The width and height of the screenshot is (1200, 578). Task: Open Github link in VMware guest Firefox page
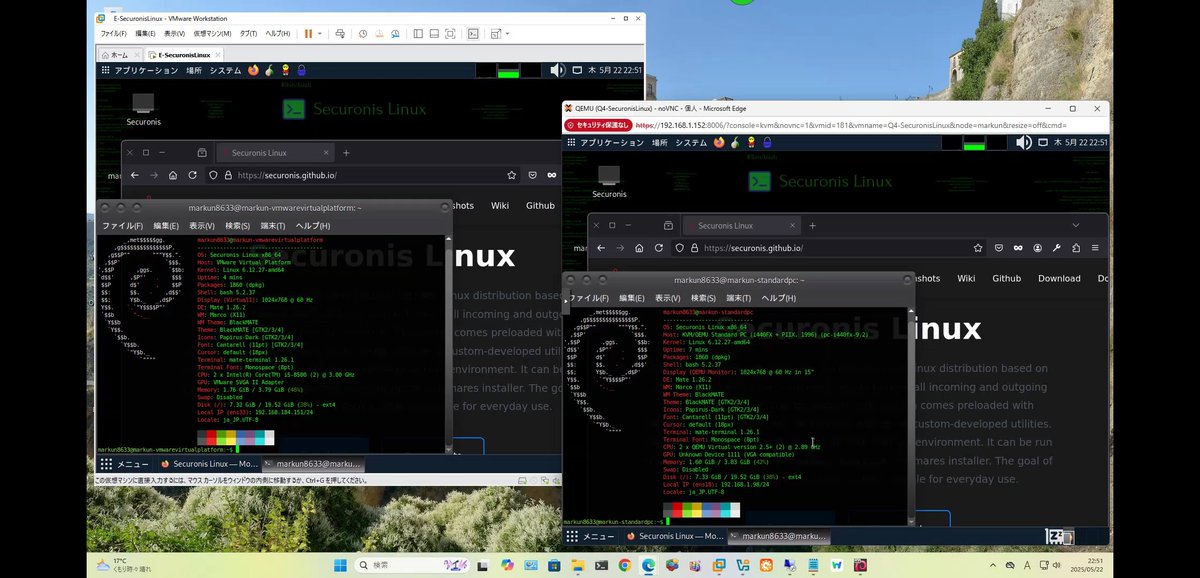[x=540, y=206]
